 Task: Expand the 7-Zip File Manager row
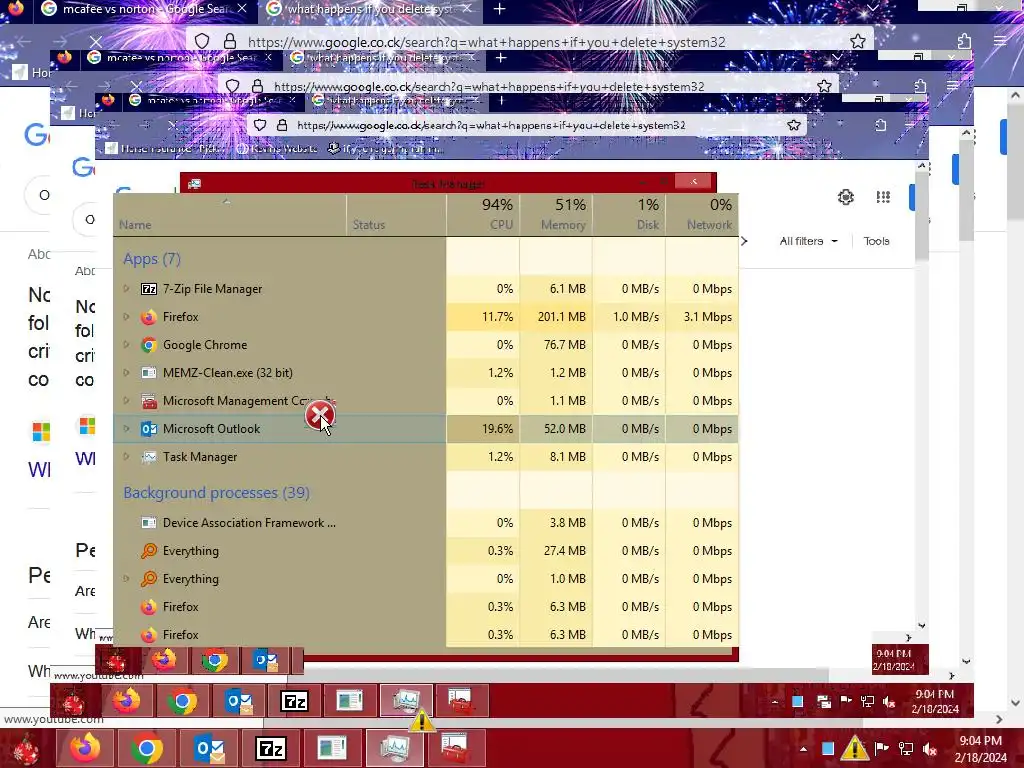pyautogui.click(x=126, y=288)
